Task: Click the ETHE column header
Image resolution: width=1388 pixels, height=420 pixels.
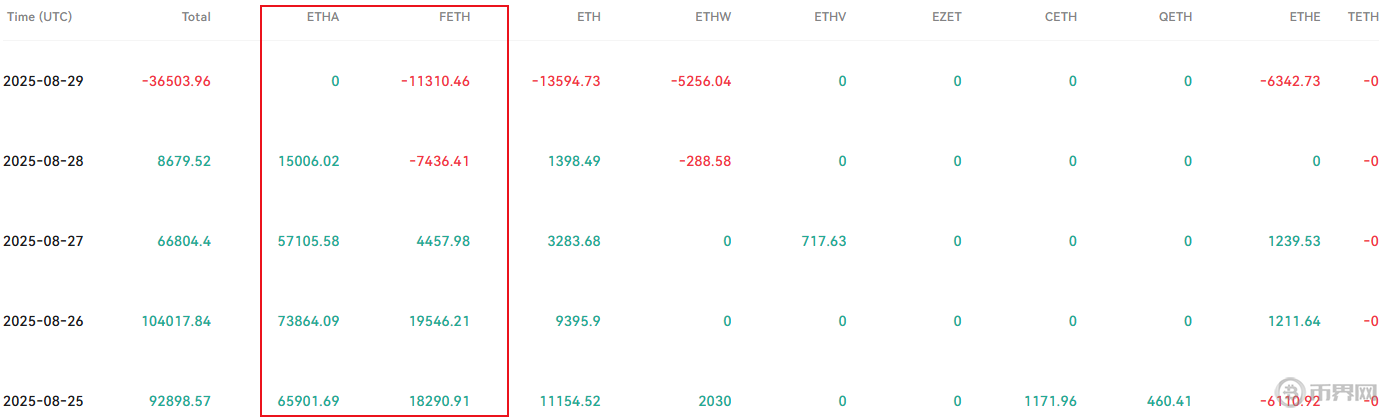Action: [1304, 17]
